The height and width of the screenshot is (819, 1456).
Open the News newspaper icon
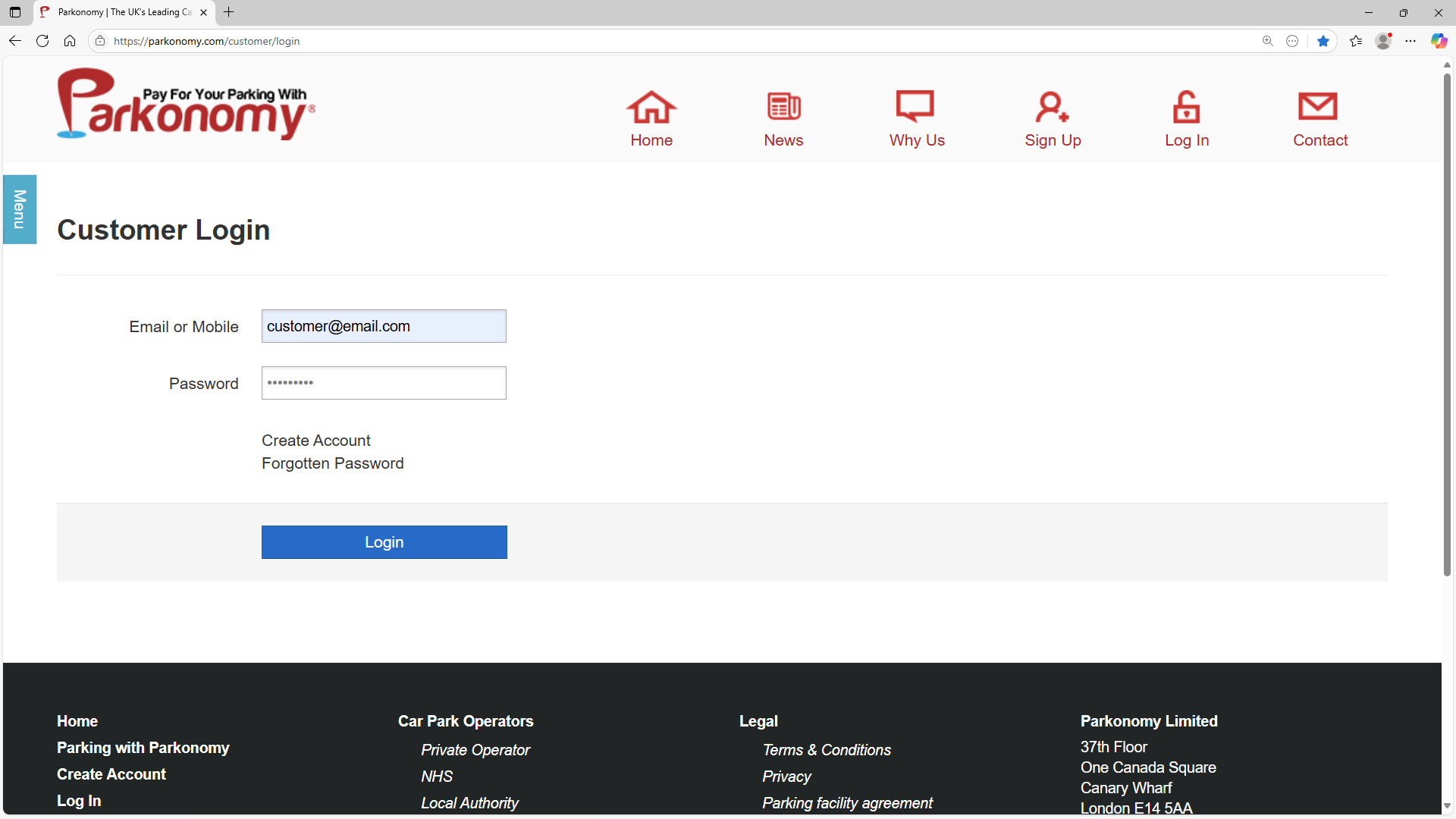(x=783, y=107)
